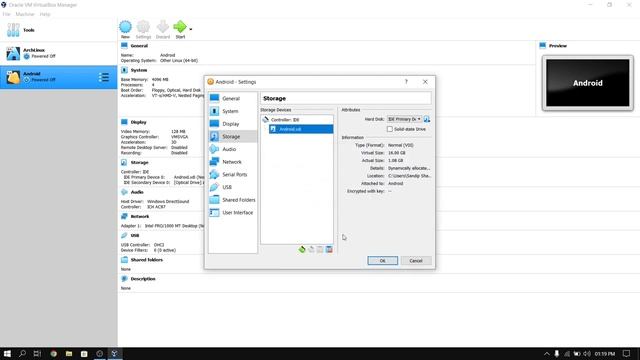Select Tools in the VirtualBox sidebar

click(59, 30)
